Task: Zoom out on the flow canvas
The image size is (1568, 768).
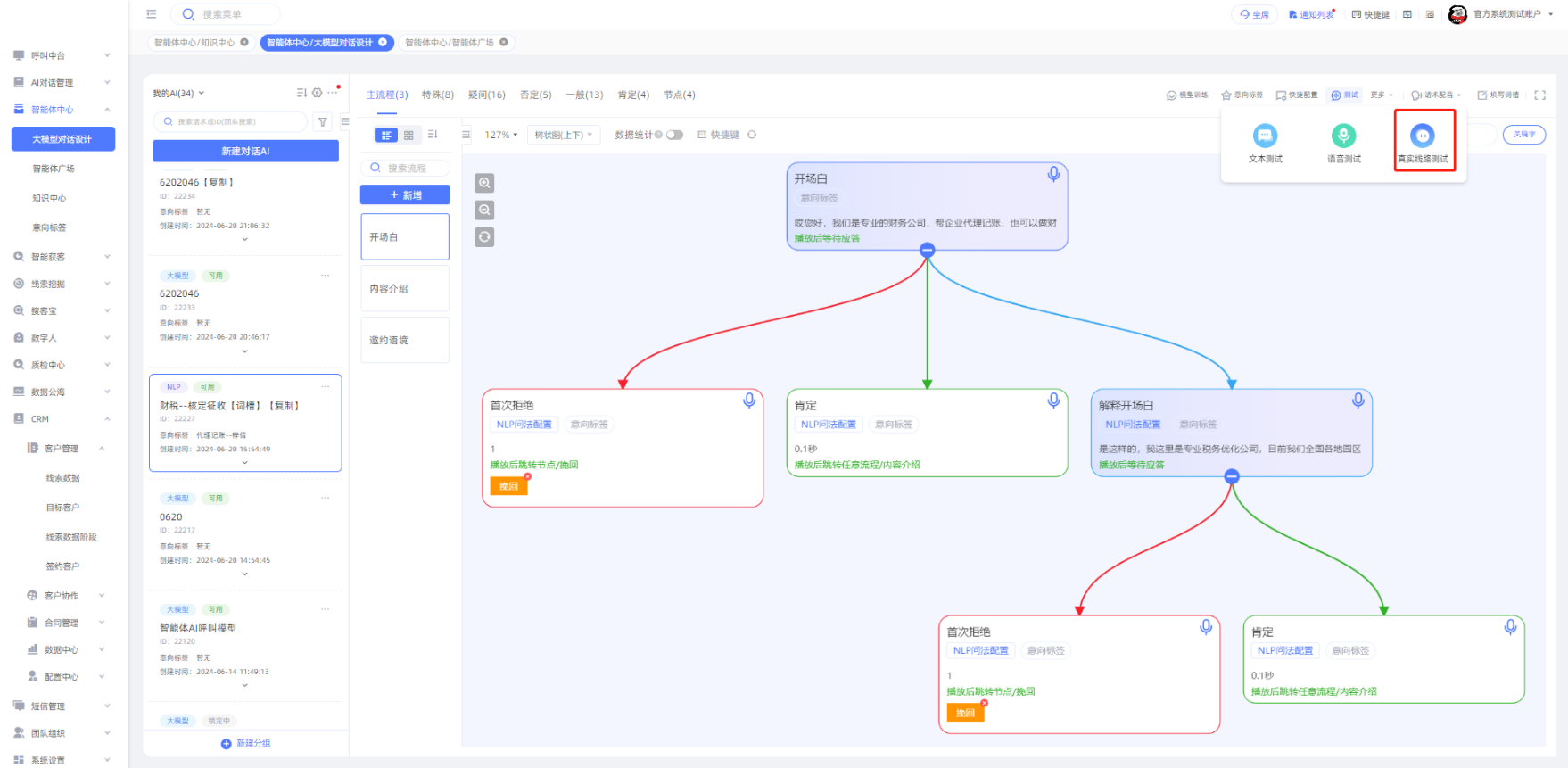Action: tap(484, 210)
